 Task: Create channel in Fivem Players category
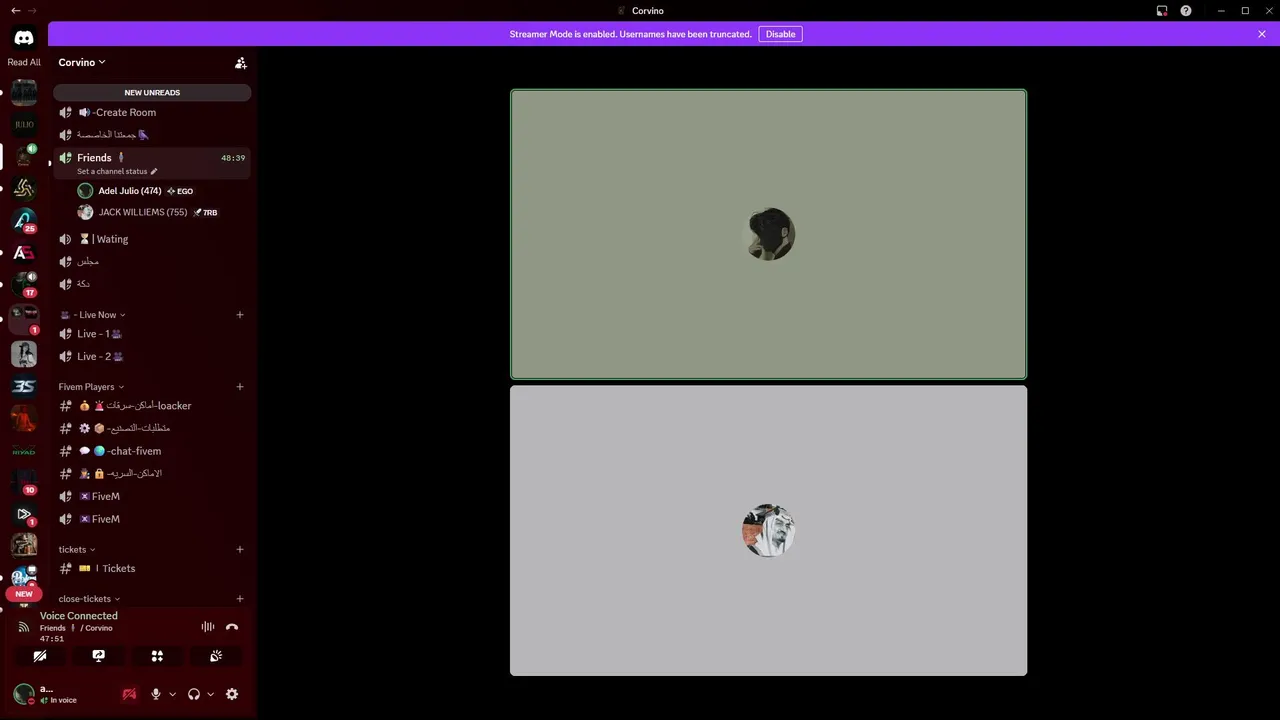coord(240,387)
